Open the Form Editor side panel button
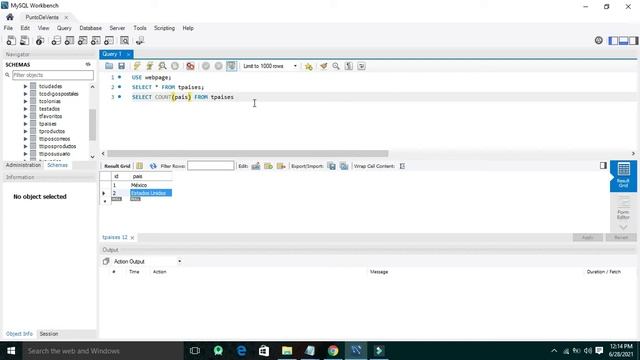640x360 pixels. click(x=623, y=207)
